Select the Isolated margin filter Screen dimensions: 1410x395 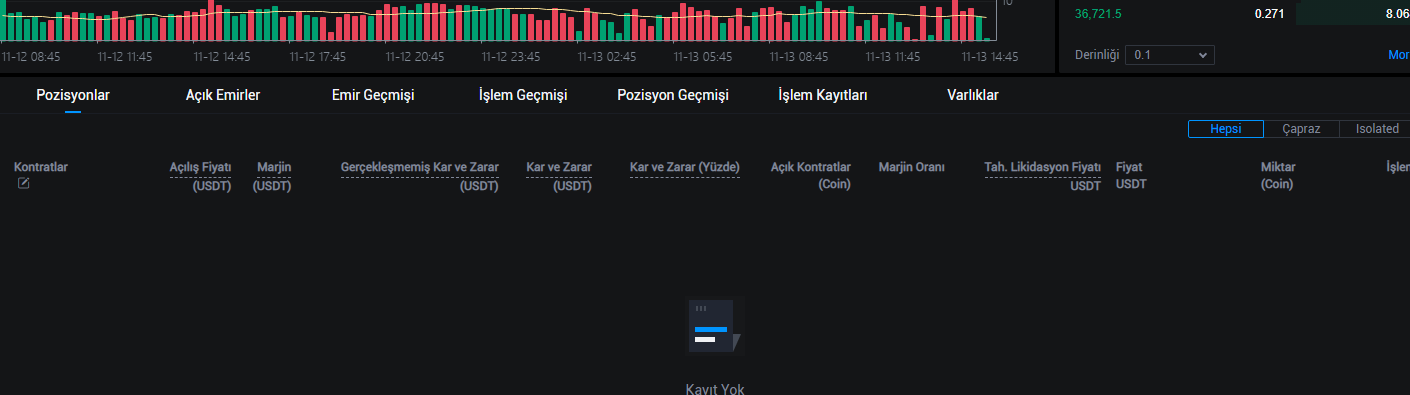coord(1377,129)
